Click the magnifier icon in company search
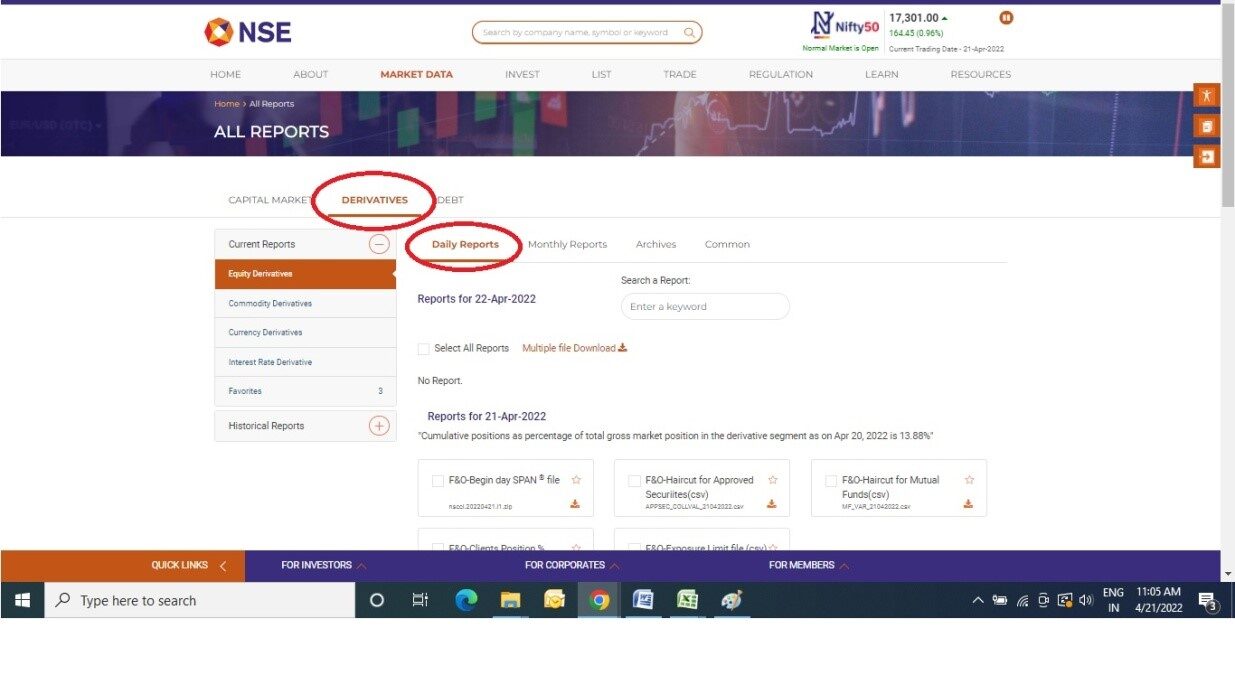The image size is (1235, 694). (x=689, y=33)
